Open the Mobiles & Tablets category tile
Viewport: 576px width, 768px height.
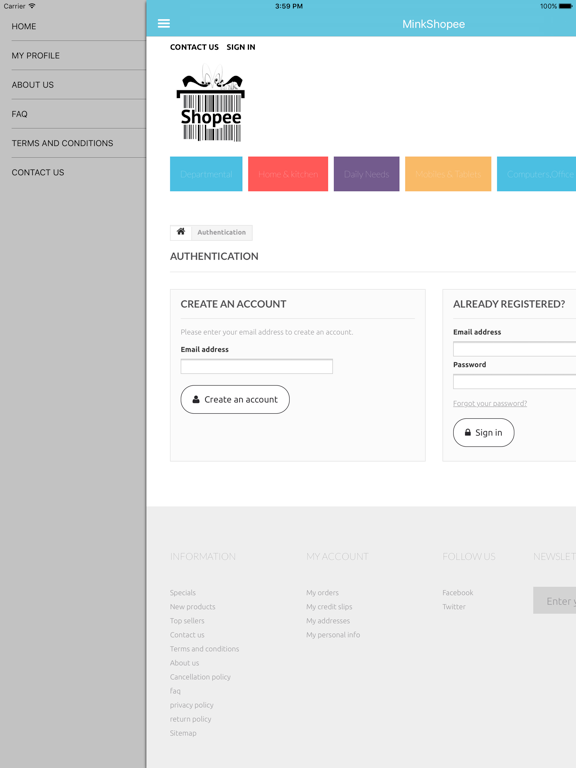pos(448,174)
